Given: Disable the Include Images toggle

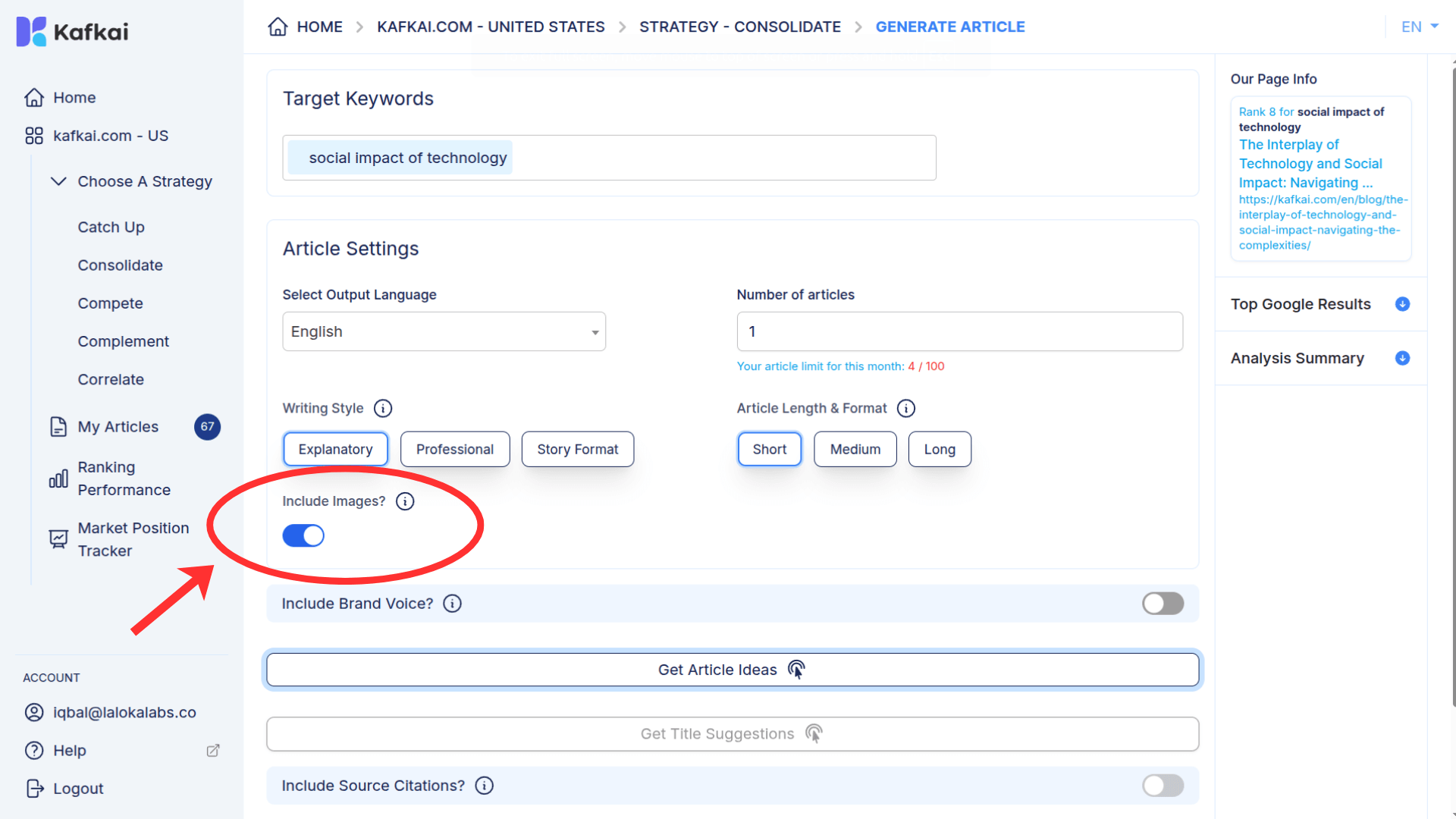Looking at the screenshot, I should (x=303, y=535).
